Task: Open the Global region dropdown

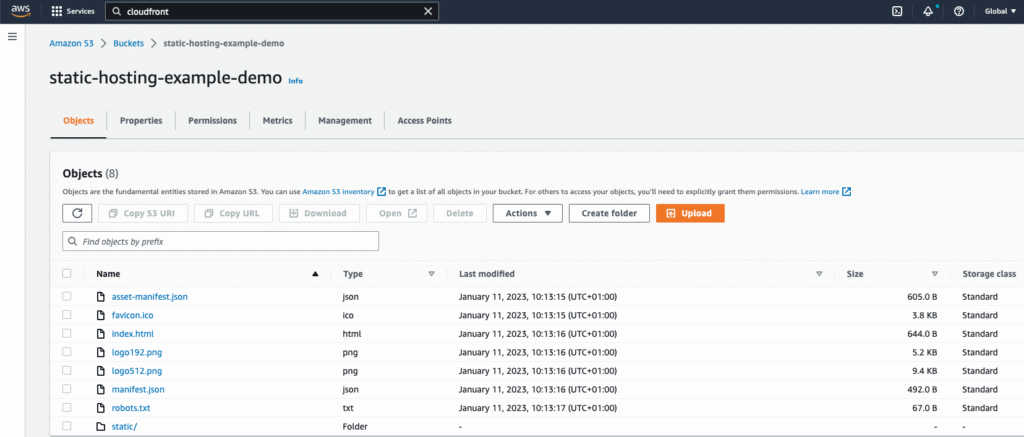Action: pos(1000,11)
